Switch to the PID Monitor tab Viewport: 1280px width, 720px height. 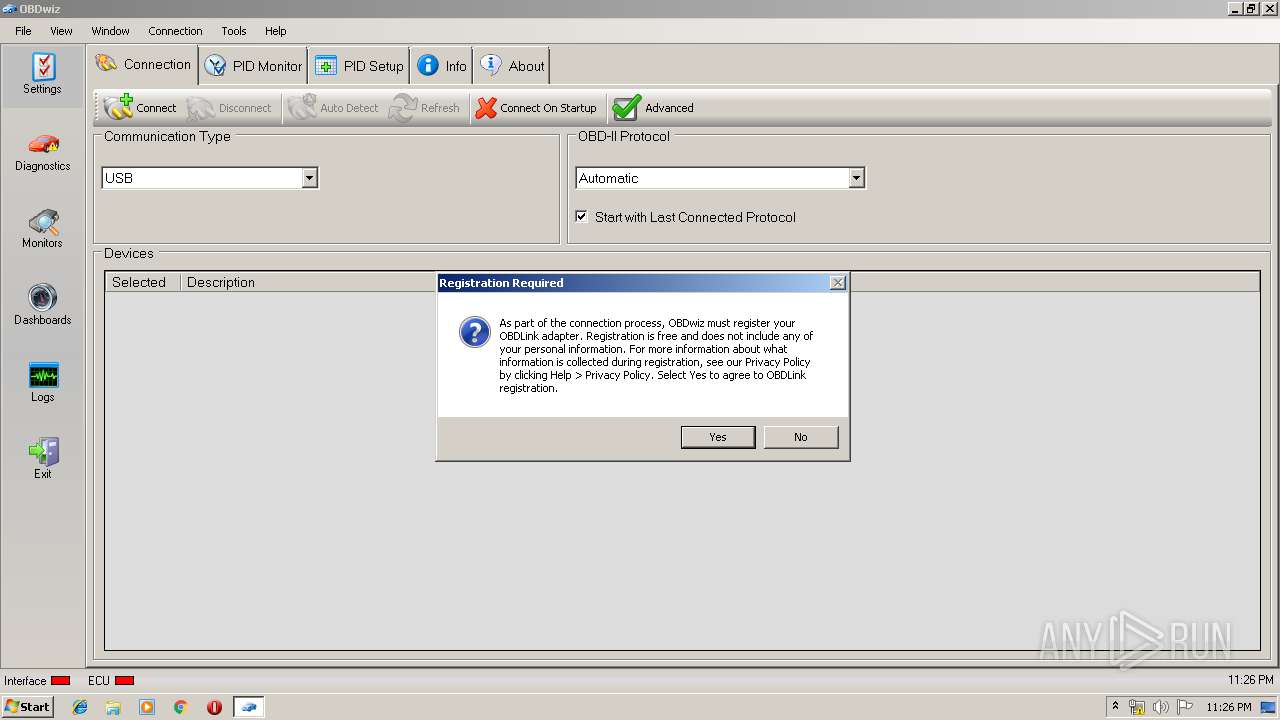(x=253, y=66)
